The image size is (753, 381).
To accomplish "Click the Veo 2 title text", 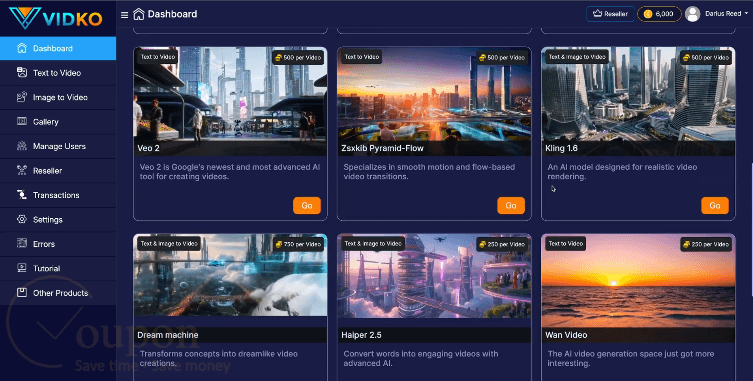I will (x=148, y=148).
